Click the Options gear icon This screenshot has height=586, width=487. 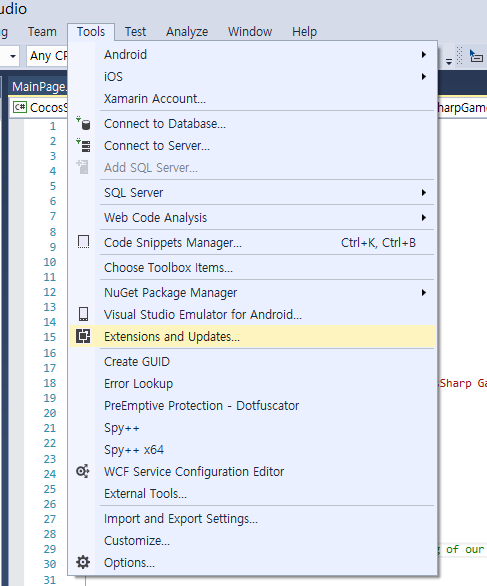pyautogui.click(x=83, y=562)
